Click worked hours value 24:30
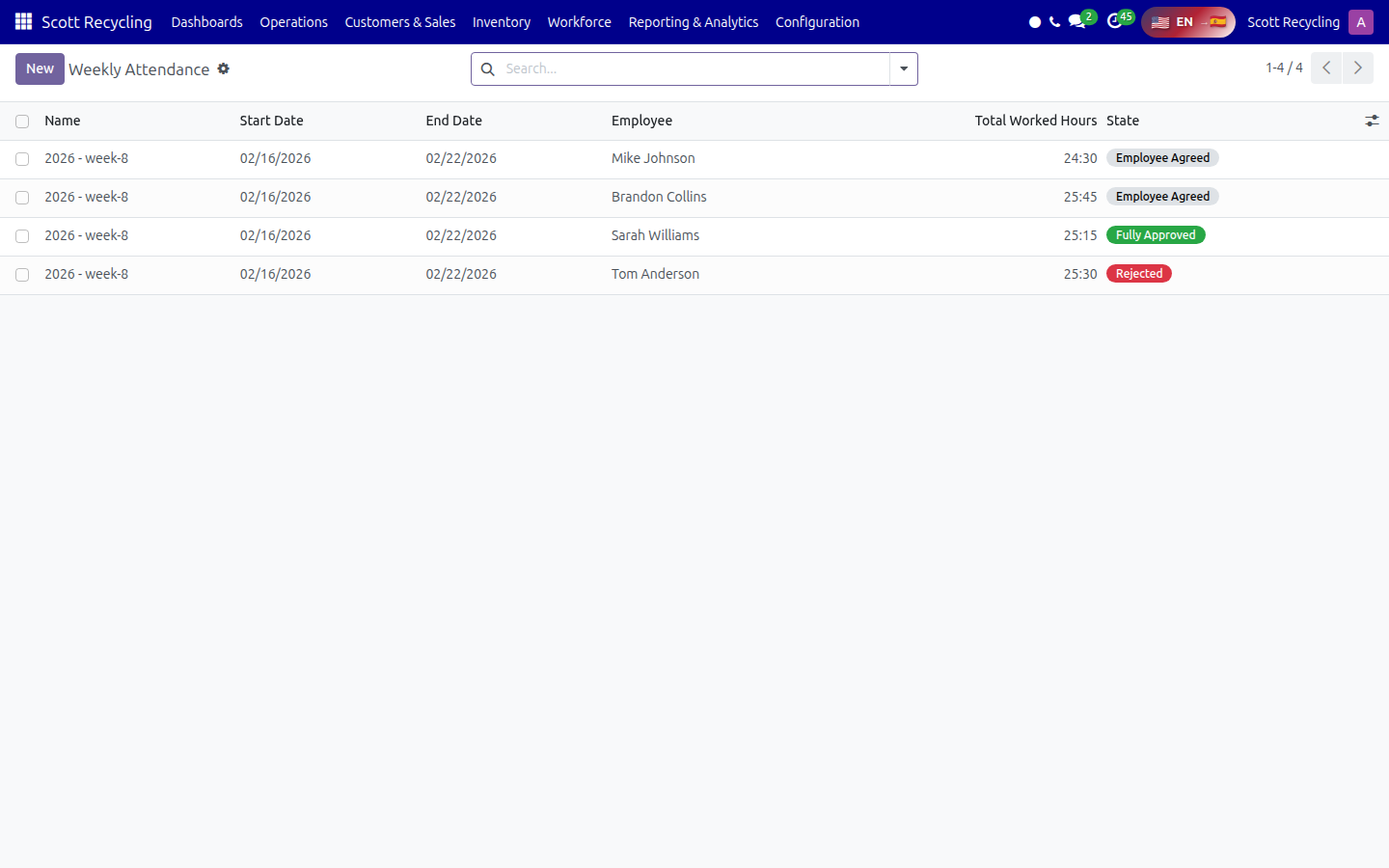This screenshot has height=868, width=1389. point(1080,158)
